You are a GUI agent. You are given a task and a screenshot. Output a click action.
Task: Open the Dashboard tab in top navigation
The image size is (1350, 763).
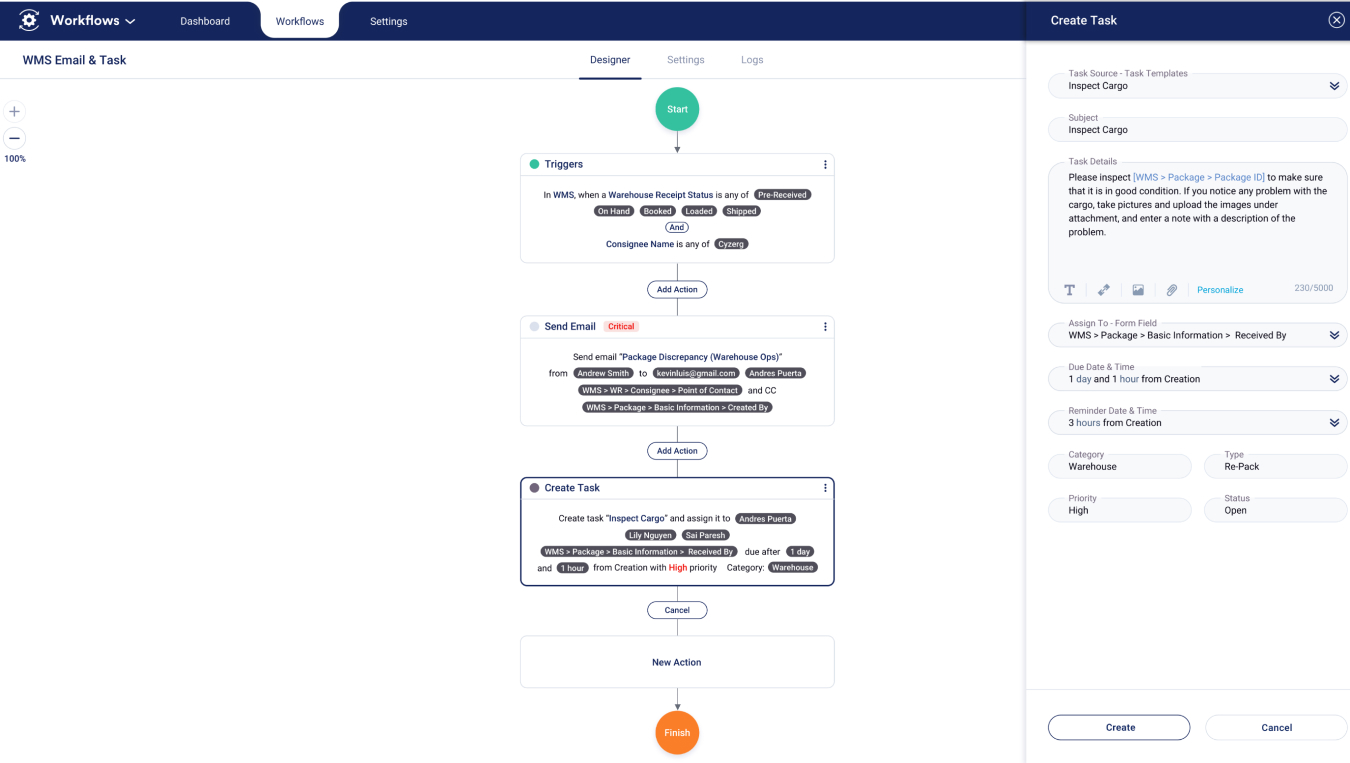coord(205,21)
